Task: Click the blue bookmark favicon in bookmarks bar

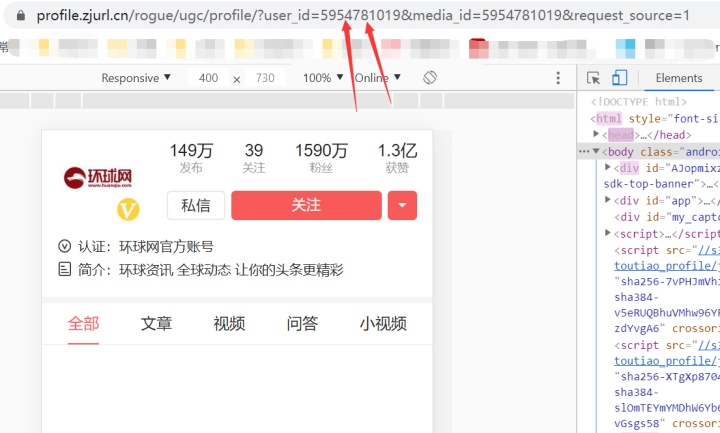Action: (x=625, y=48)
